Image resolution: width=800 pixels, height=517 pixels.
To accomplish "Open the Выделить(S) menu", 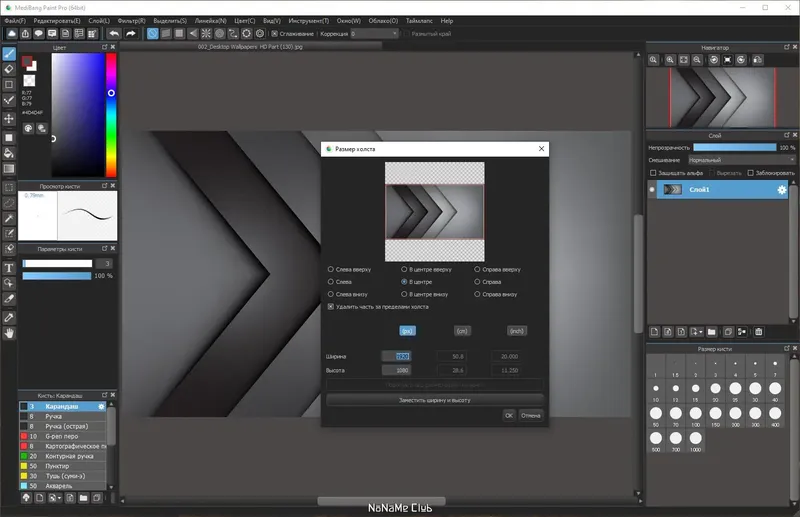I will tap(170, 21).
